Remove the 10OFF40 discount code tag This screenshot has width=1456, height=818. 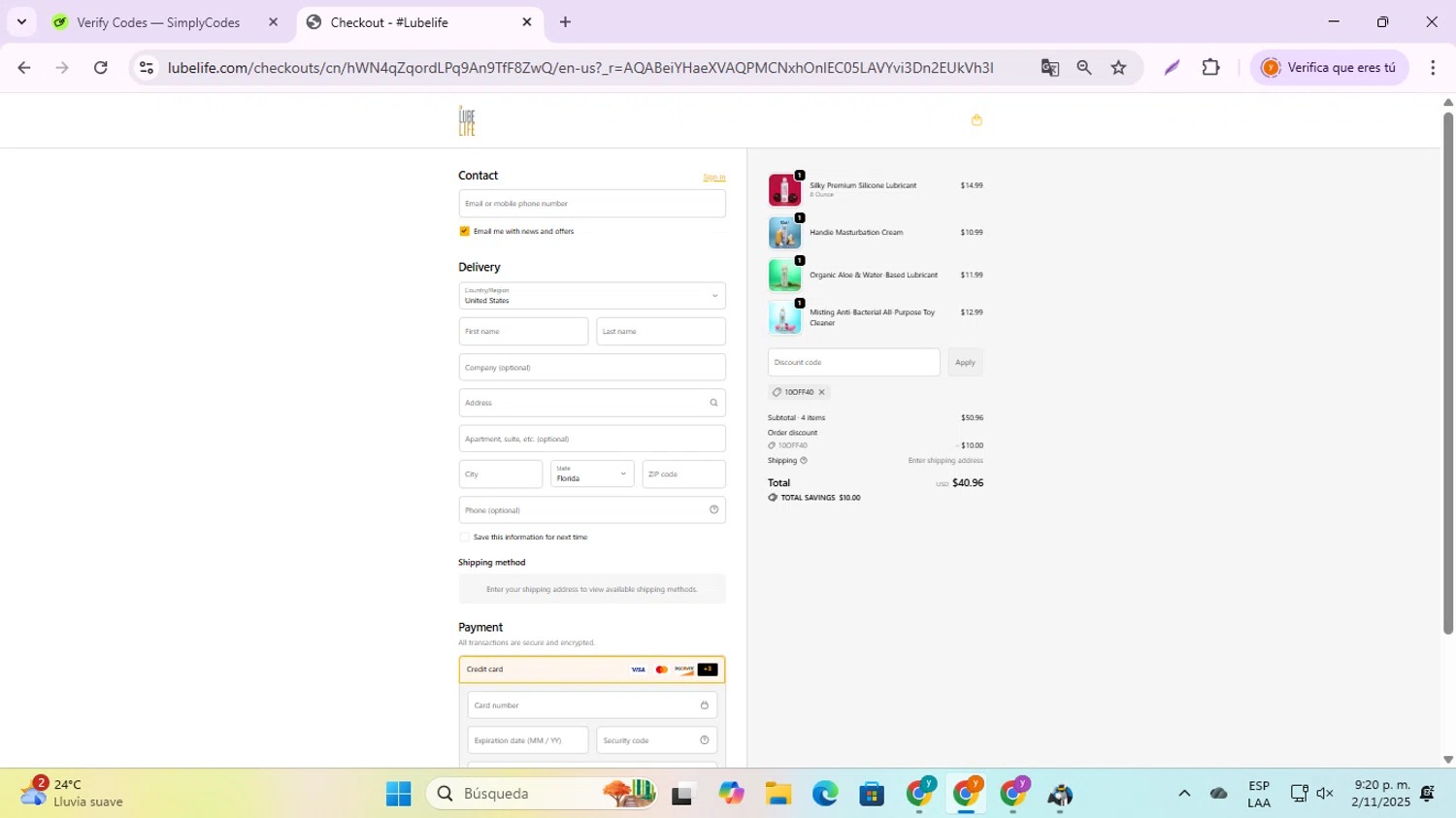tap(821, 392)
